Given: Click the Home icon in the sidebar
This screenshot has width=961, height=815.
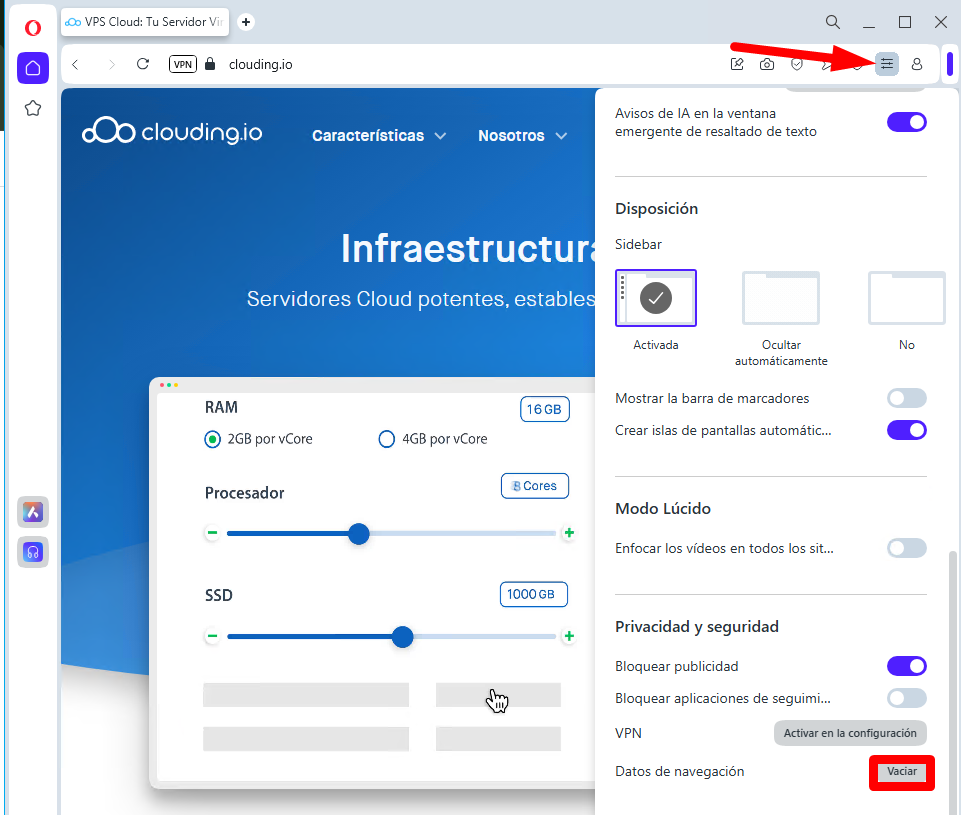Looking at the screenshot, I should [x=32, y=68].
